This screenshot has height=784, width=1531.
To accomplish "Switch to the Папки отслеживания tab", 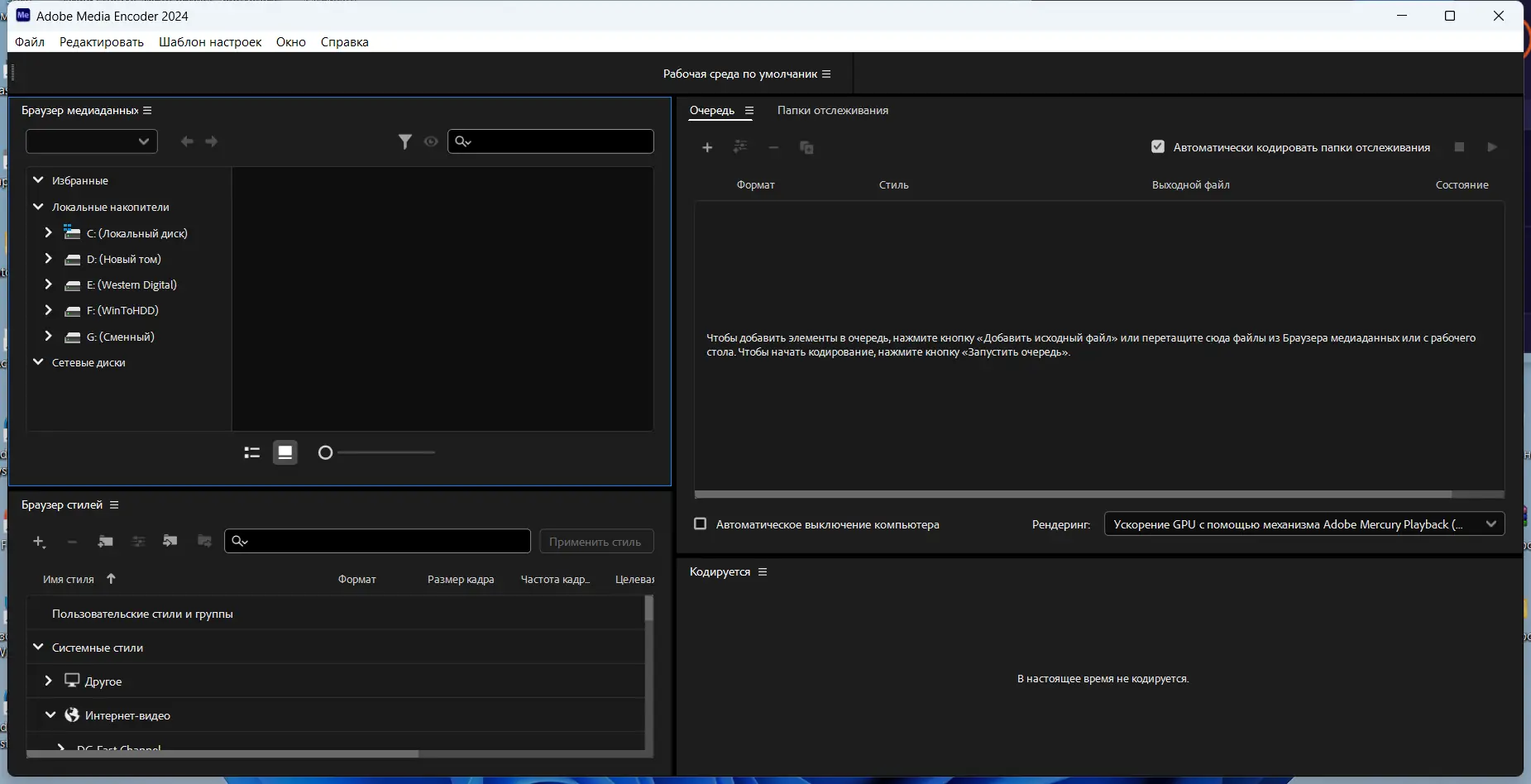I will tap(832, 110).
